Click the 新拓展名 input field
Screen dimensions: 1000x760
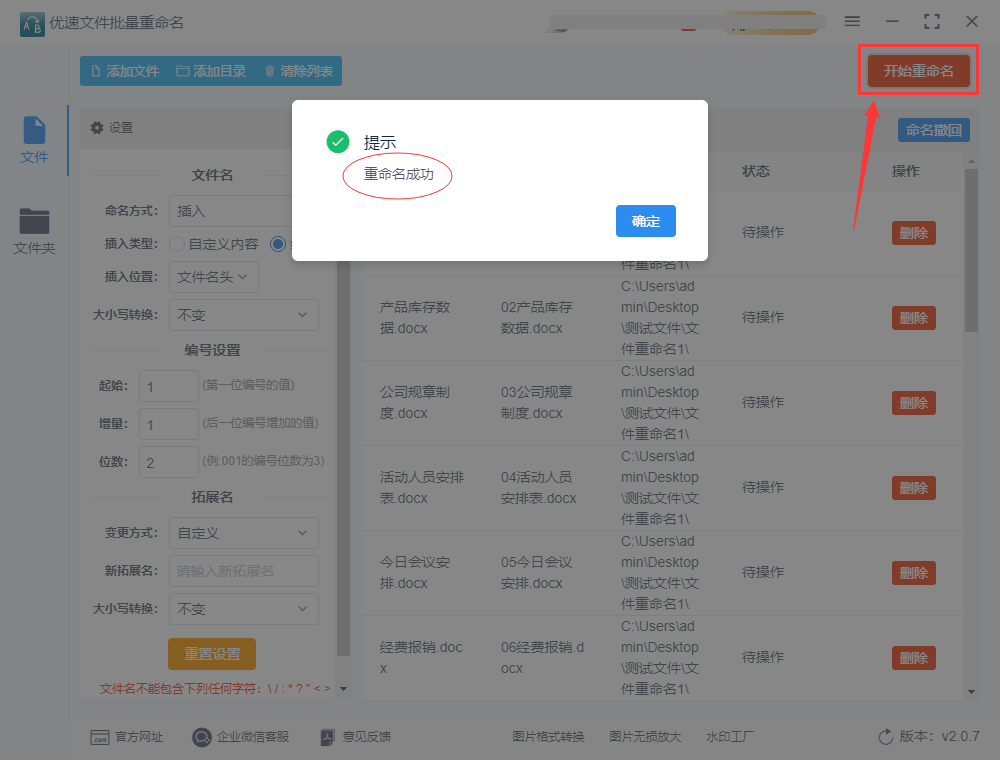click(x=243, y=571)
